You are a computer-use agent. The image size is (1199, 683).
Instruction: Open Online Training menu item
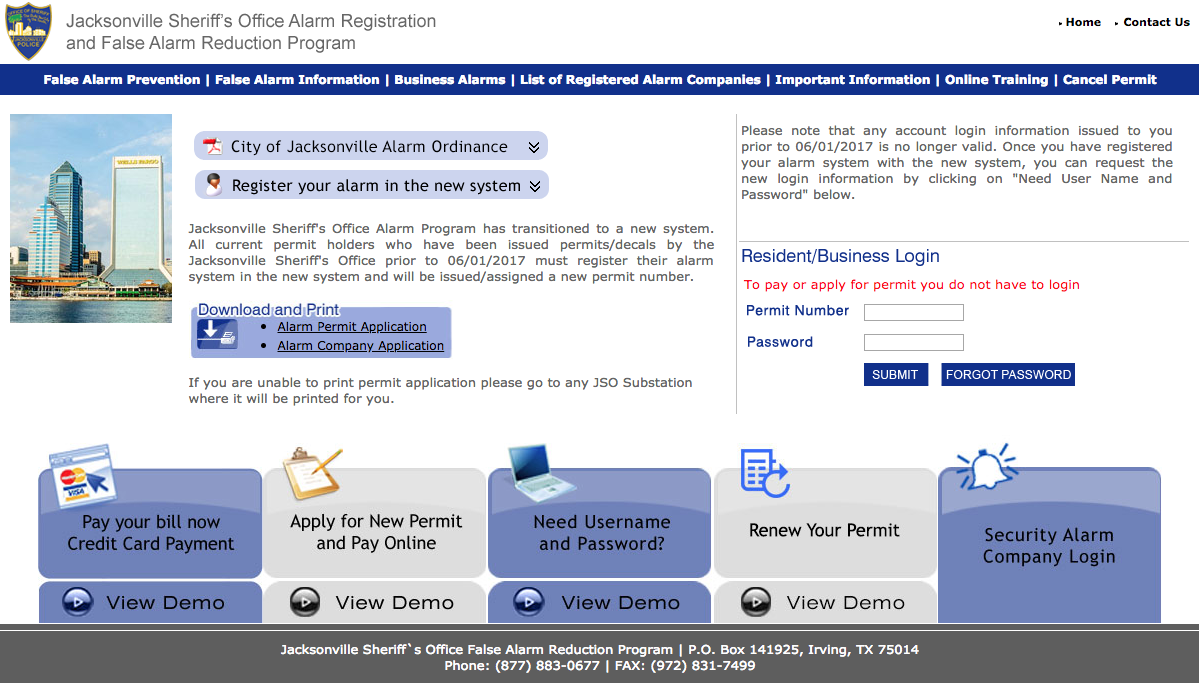(x=996, y=80)
